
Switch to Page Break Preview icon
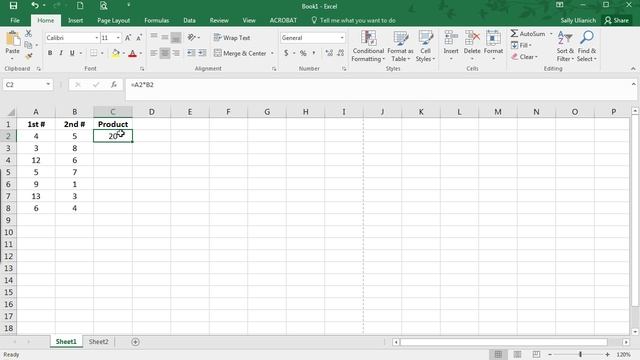[x=536, y=354]
